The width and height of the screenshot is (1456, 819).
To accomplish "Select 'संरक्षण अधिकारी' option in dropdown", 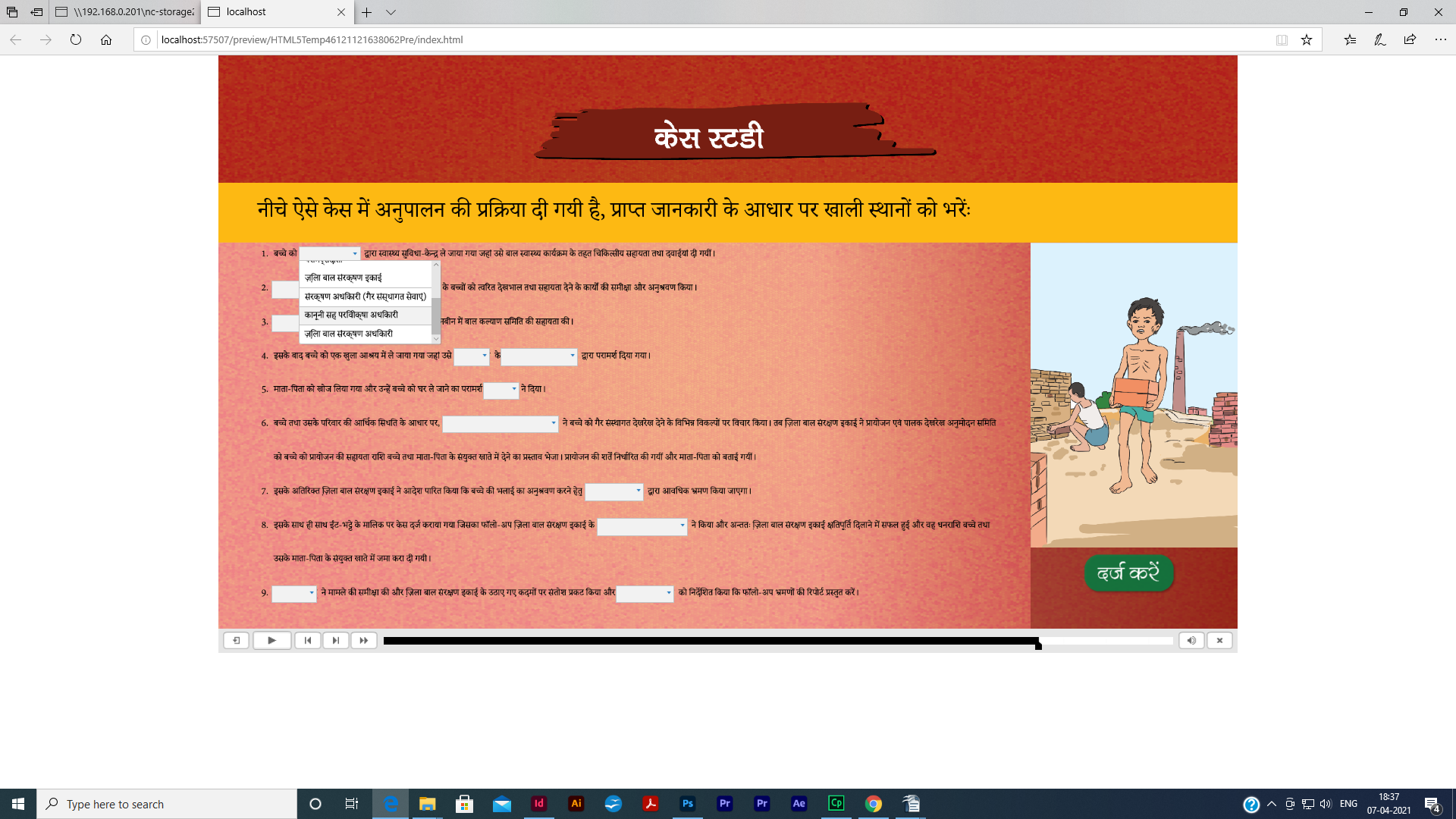I will pyautogui.click(x=365, y=296).
